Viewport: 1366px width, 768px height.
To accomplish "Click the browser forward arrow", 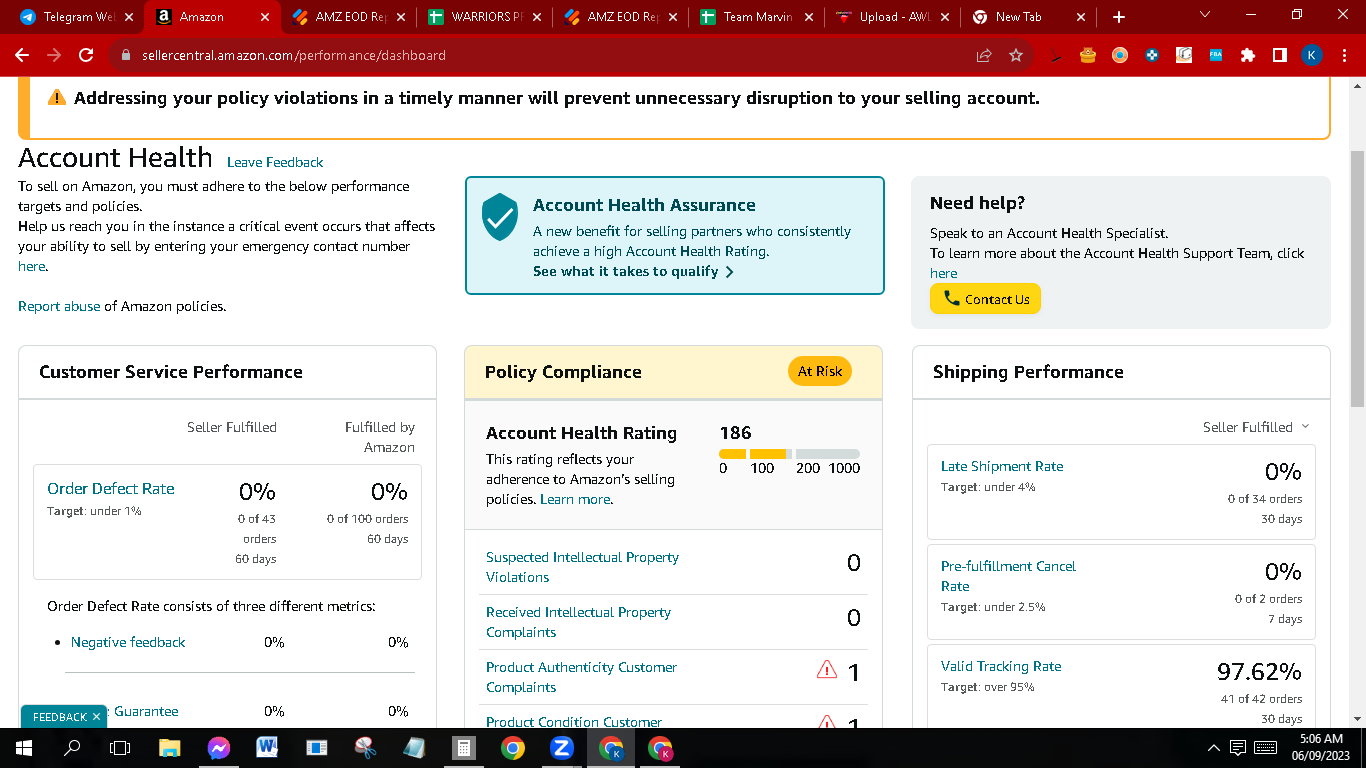I will click(54, 55).
